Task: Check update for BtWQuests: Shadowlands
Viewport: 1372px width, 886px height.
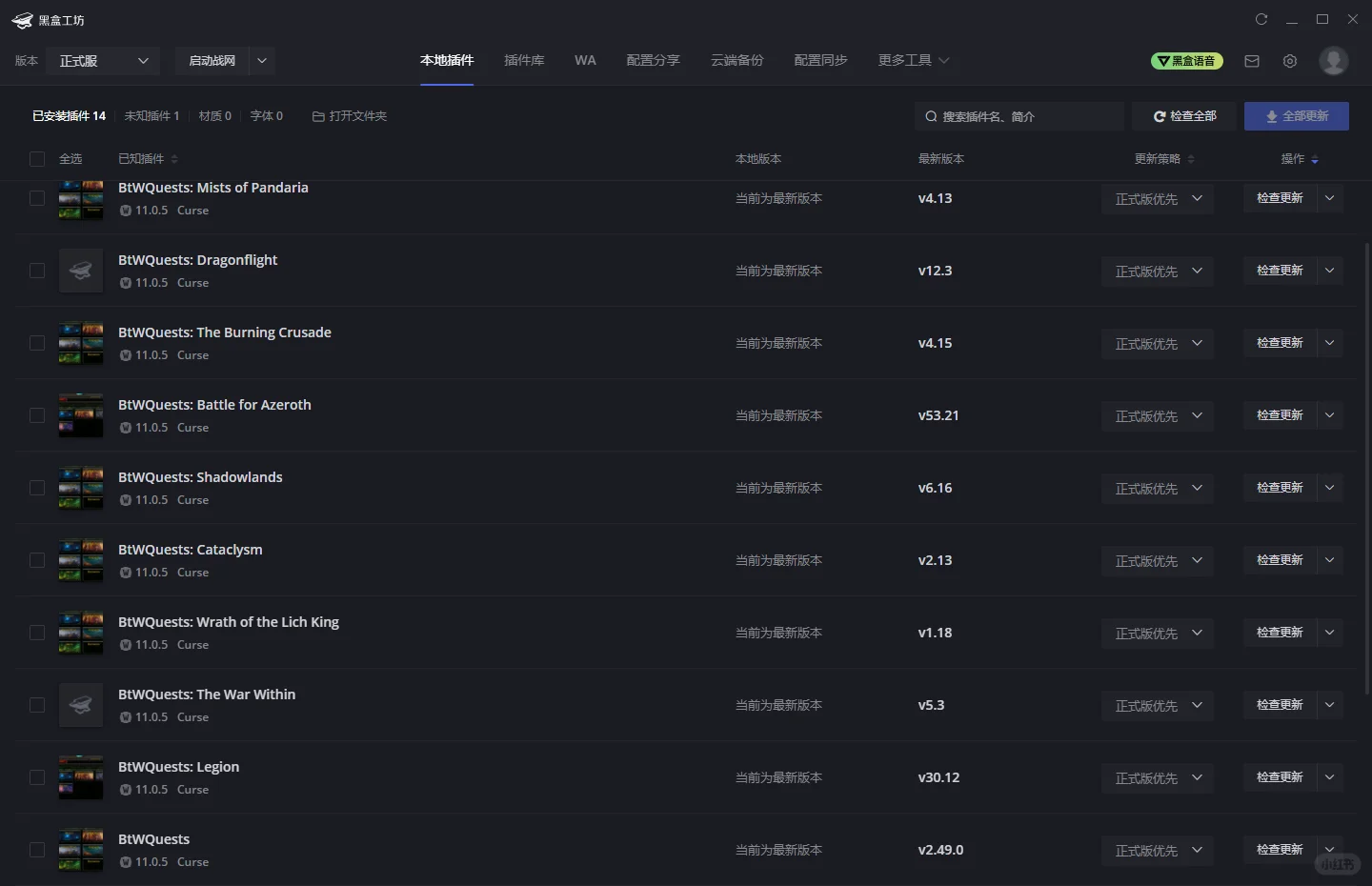Action: click(1281, 488)
